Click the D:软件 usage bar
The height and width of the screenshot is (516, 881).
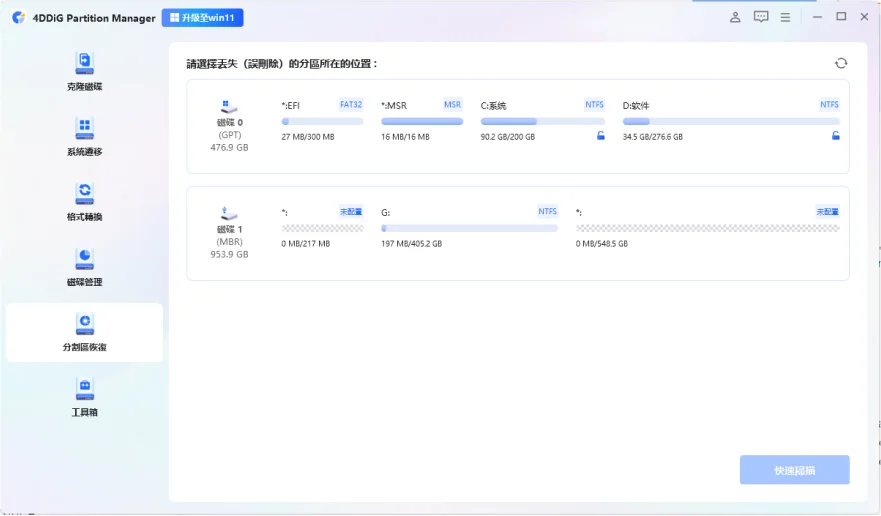(731, 121)
